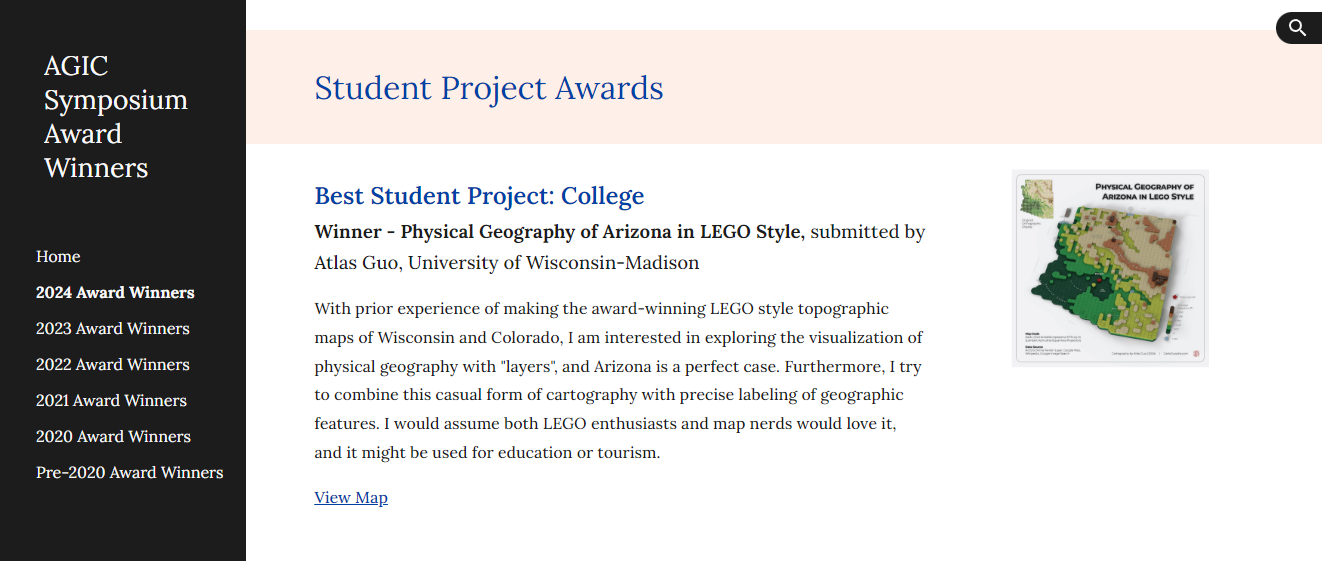Navigate to 2022 Award Winners
This screenshot has width=1322, height=561.
click(x=112, y=365)
